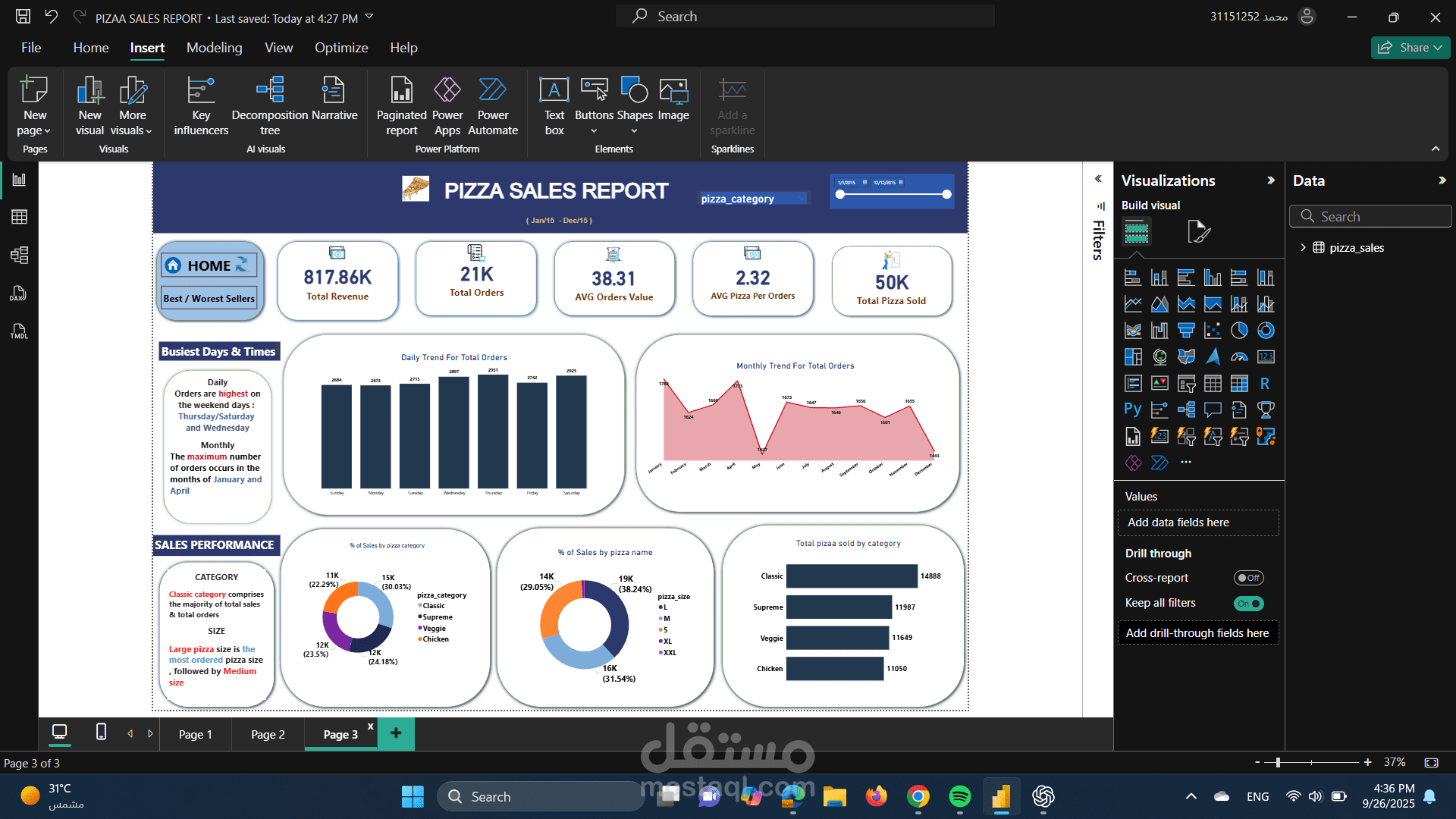Image resolution: width=1456 pixels, height=819 pixels.
Task: Click the Best / Worest Sellers button
Action: click(x=209, y=298)
